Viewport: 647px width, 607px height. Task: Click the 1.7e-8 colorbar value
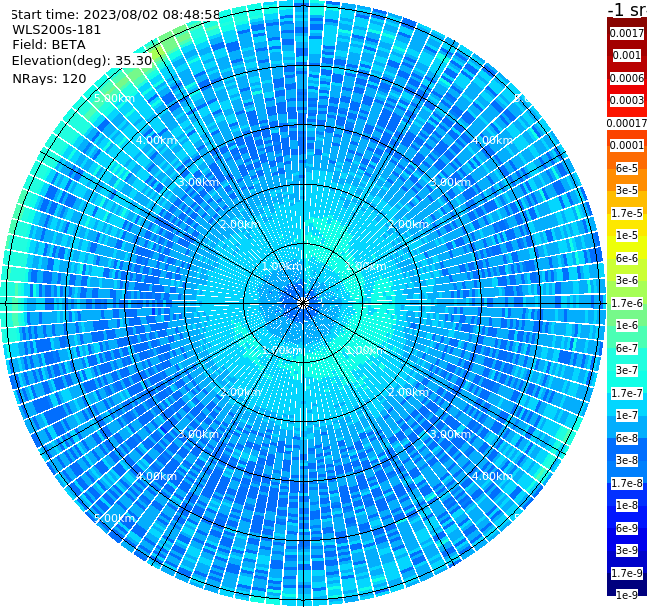(x=627, y=483)
